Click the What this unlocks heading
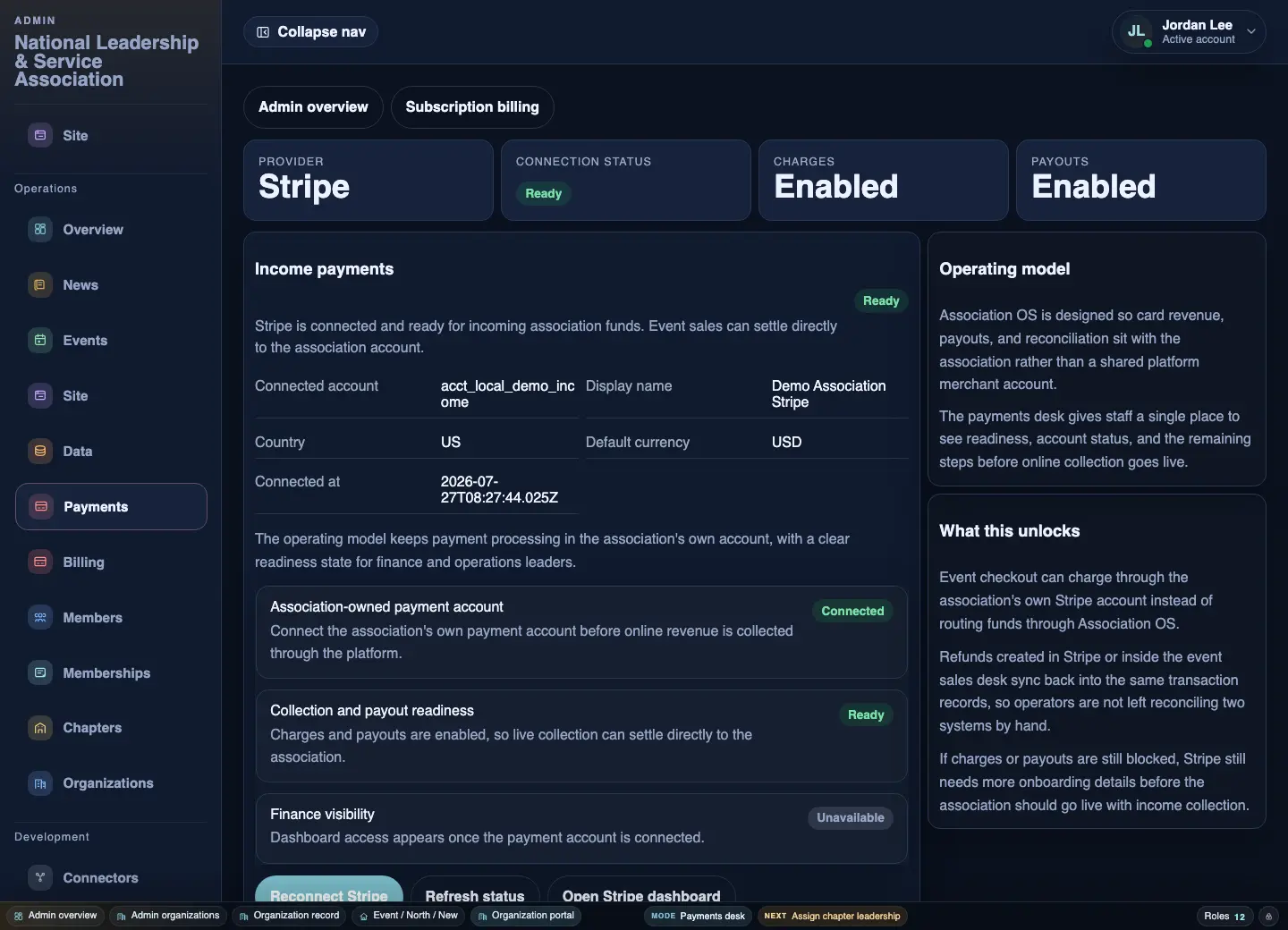The width and height of the screenshot is (1288, 930). click(x=1010, y=531)
